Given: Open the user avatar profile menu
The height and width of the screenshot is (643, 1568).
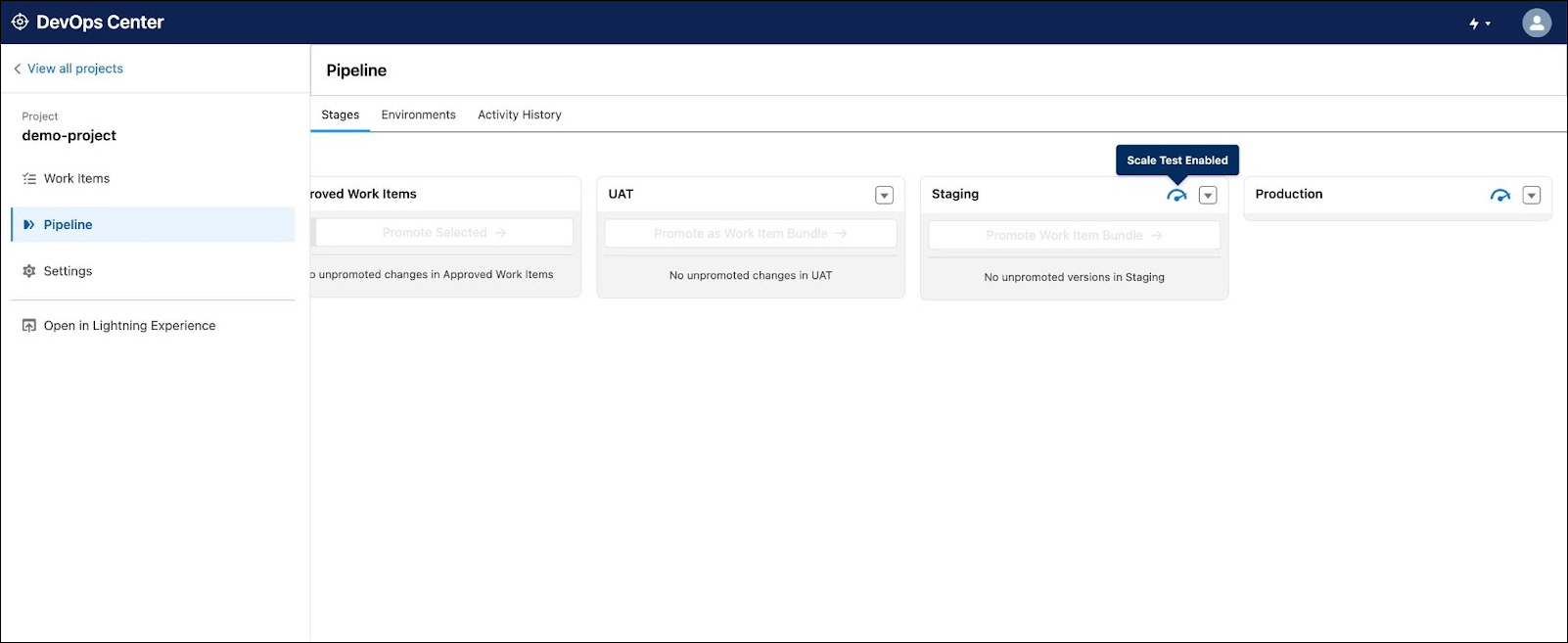Looking at the screenshot, I should (x=1537, y=23).
